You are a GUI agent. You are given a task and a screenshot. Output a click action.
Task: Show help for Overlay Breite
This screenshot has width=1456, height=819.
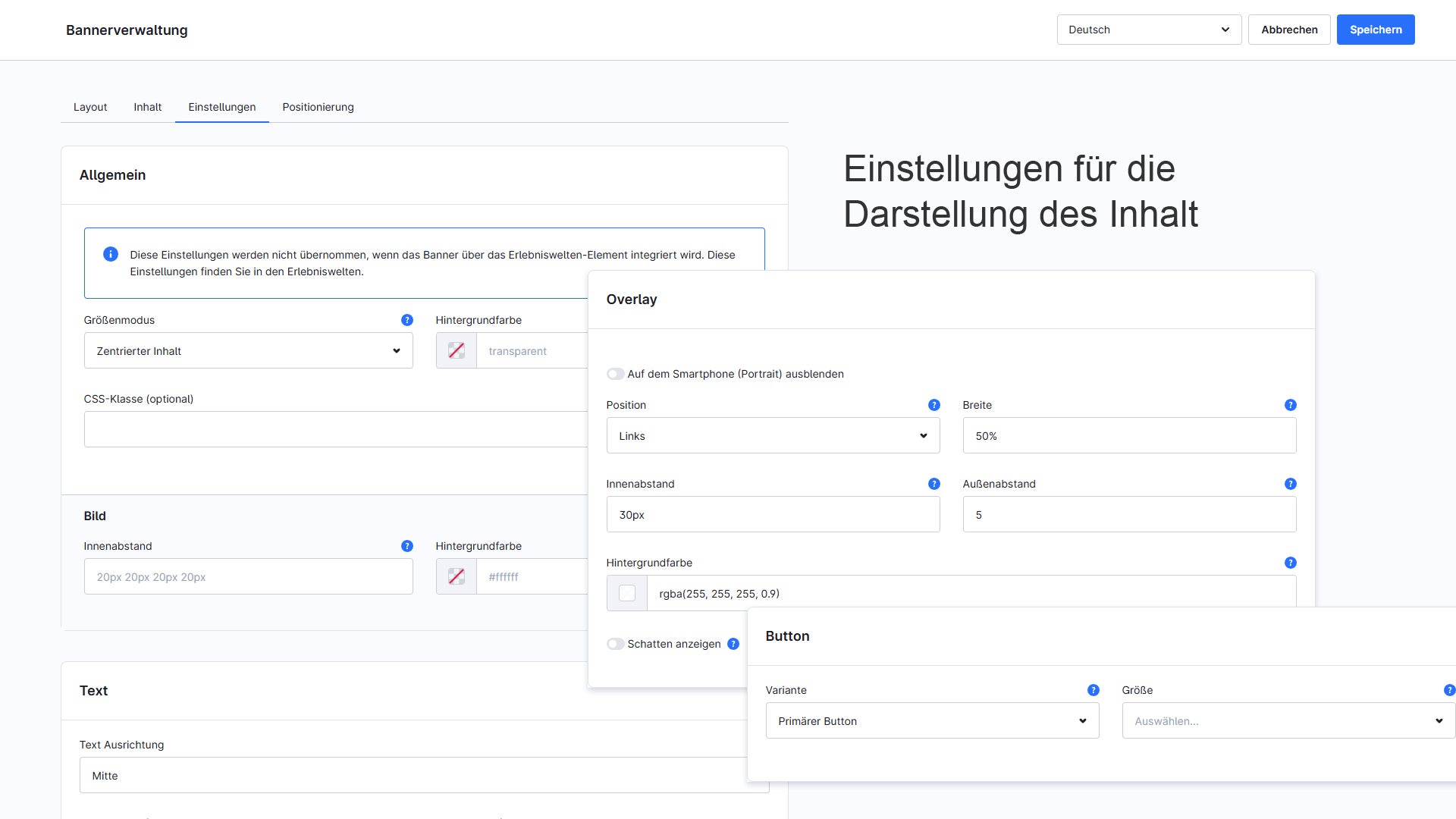(x=1291, y=405)
